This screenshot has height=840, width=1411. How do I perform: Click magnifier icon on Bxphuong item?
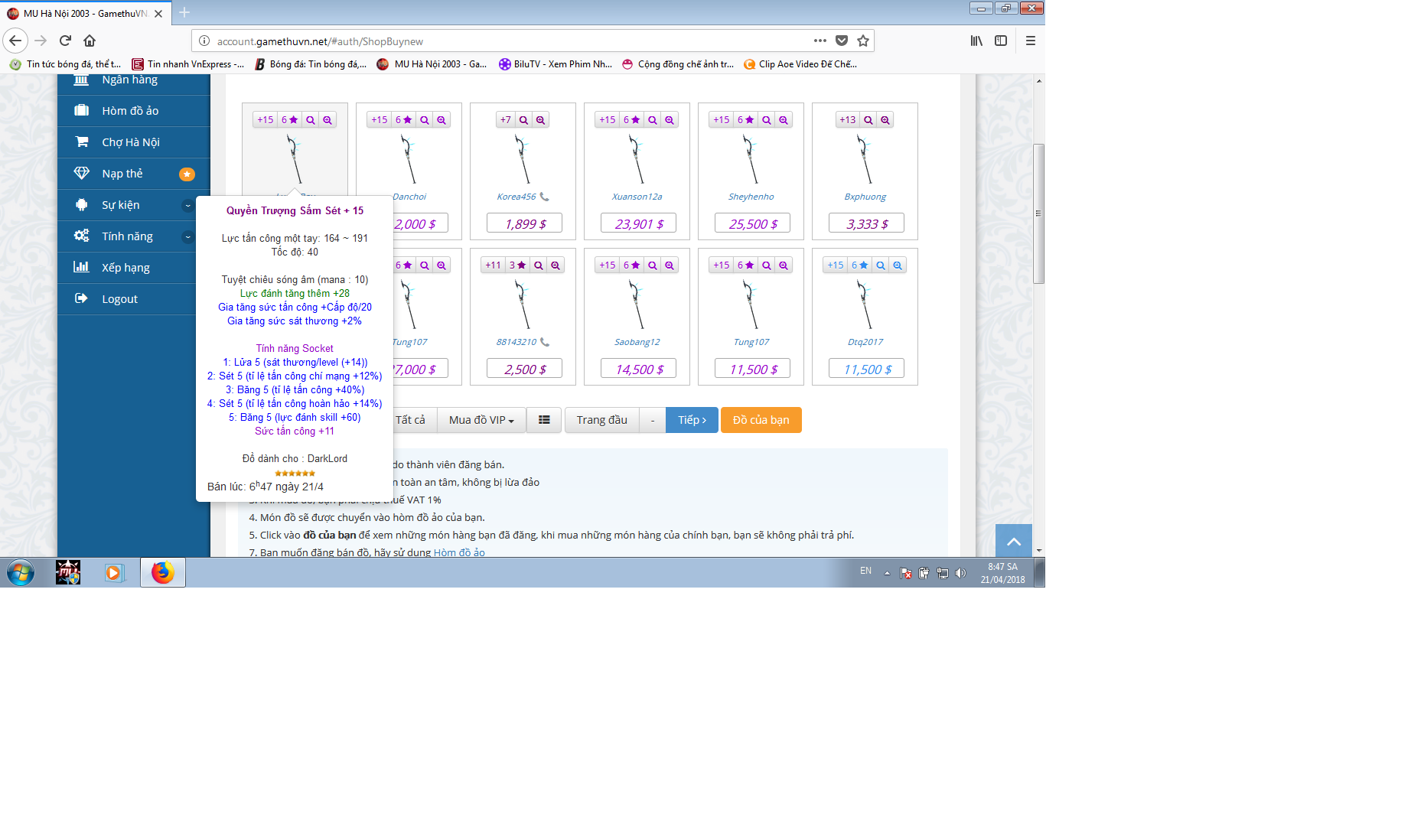pyautogui.click(x=868, y=120)
